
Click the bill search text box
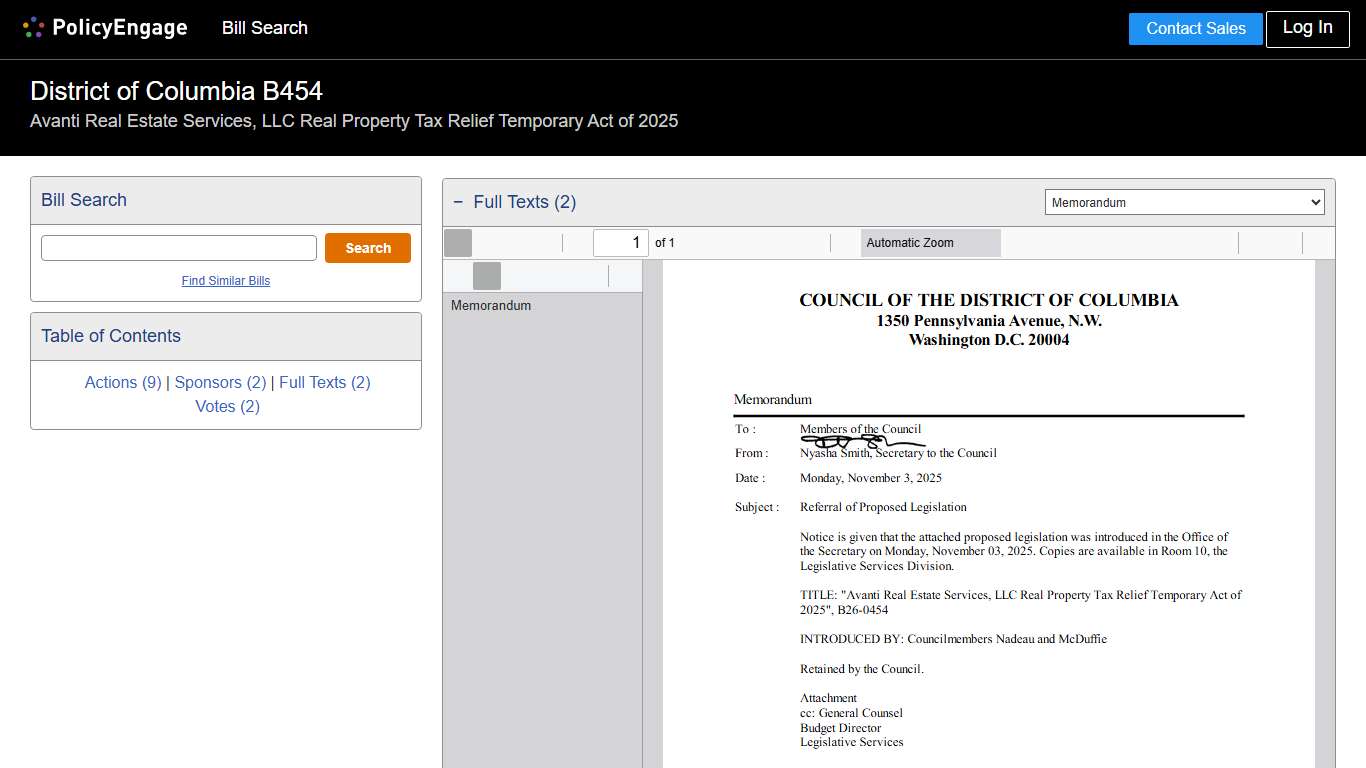[178, 246]
